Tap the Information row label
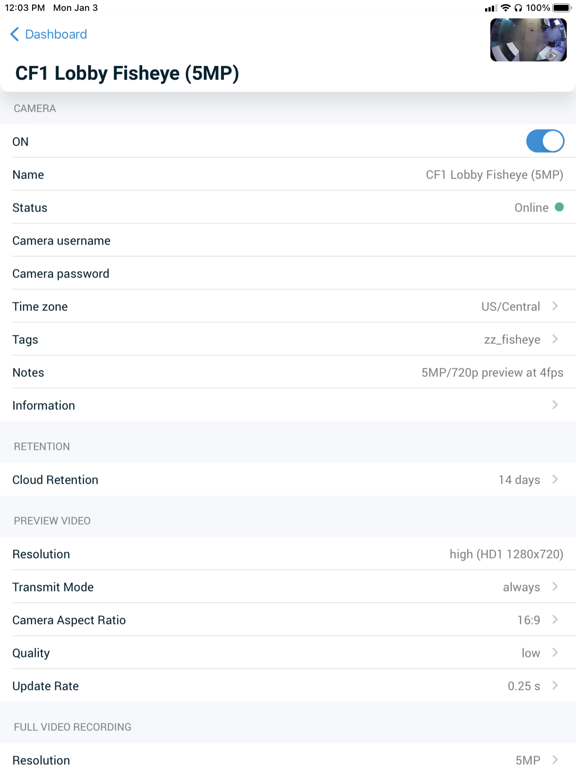Viewport: 576px width, 768px height. (44, 406)
